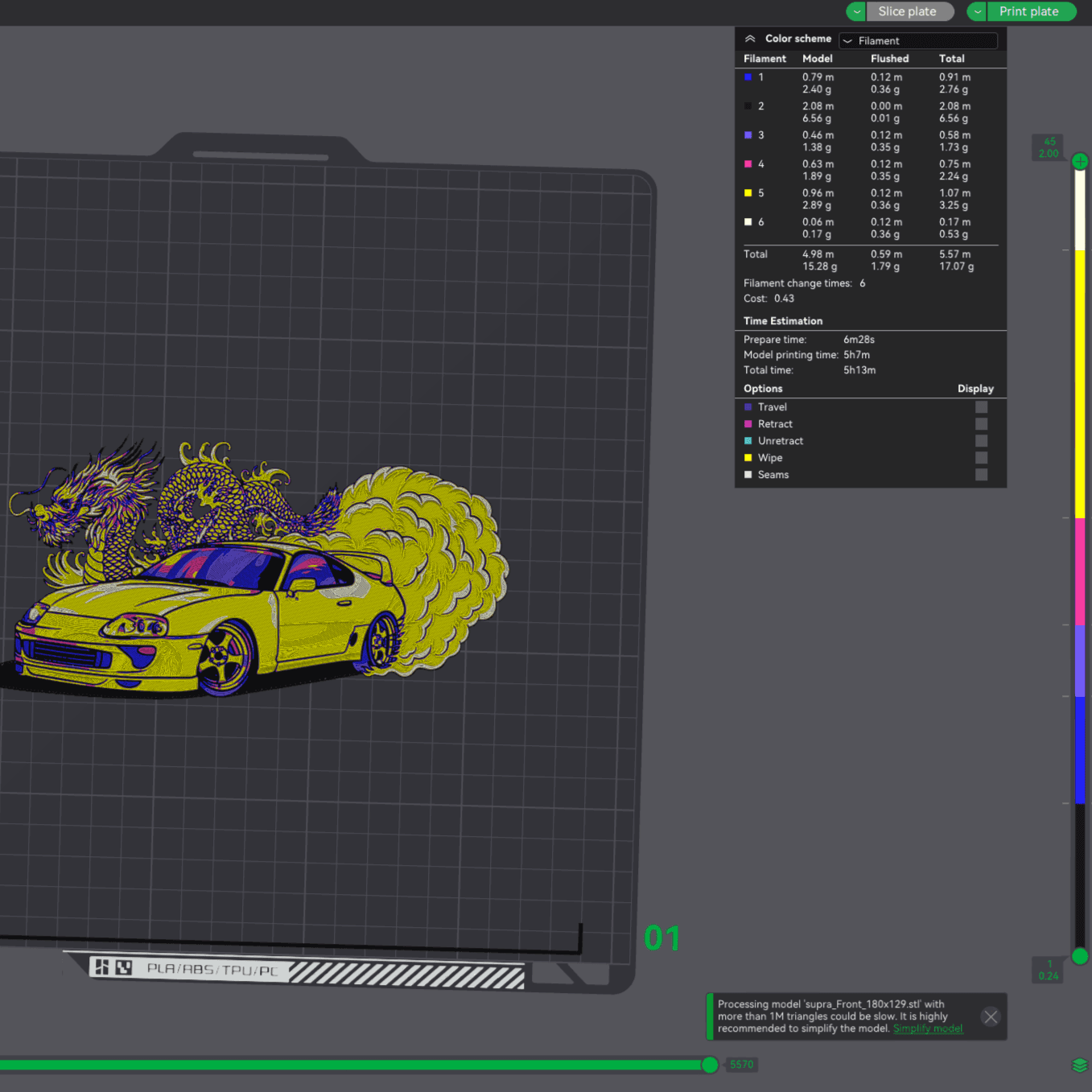This screenshot has height=1092, width=1092.
Task: Open the Color scheme Filament dropdown
Action: coord(918,40)
